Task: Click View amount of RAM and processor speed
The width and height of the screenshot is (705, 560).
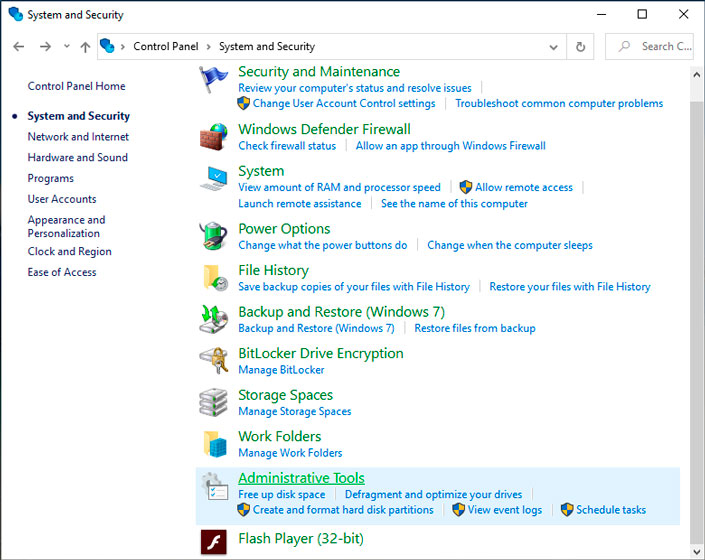Action: pyautogui.click(x=339, y=187)
